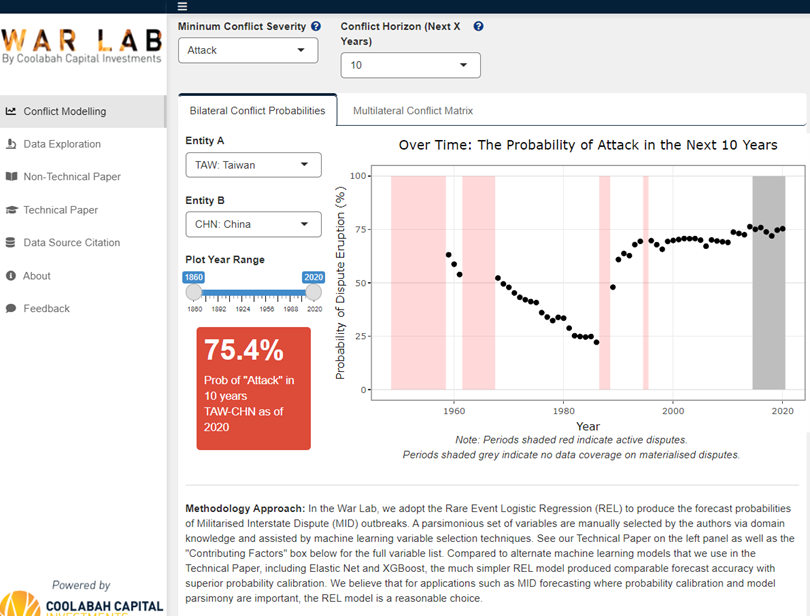Click the Technical Paper graduation cap icon

tap(11, 210)
